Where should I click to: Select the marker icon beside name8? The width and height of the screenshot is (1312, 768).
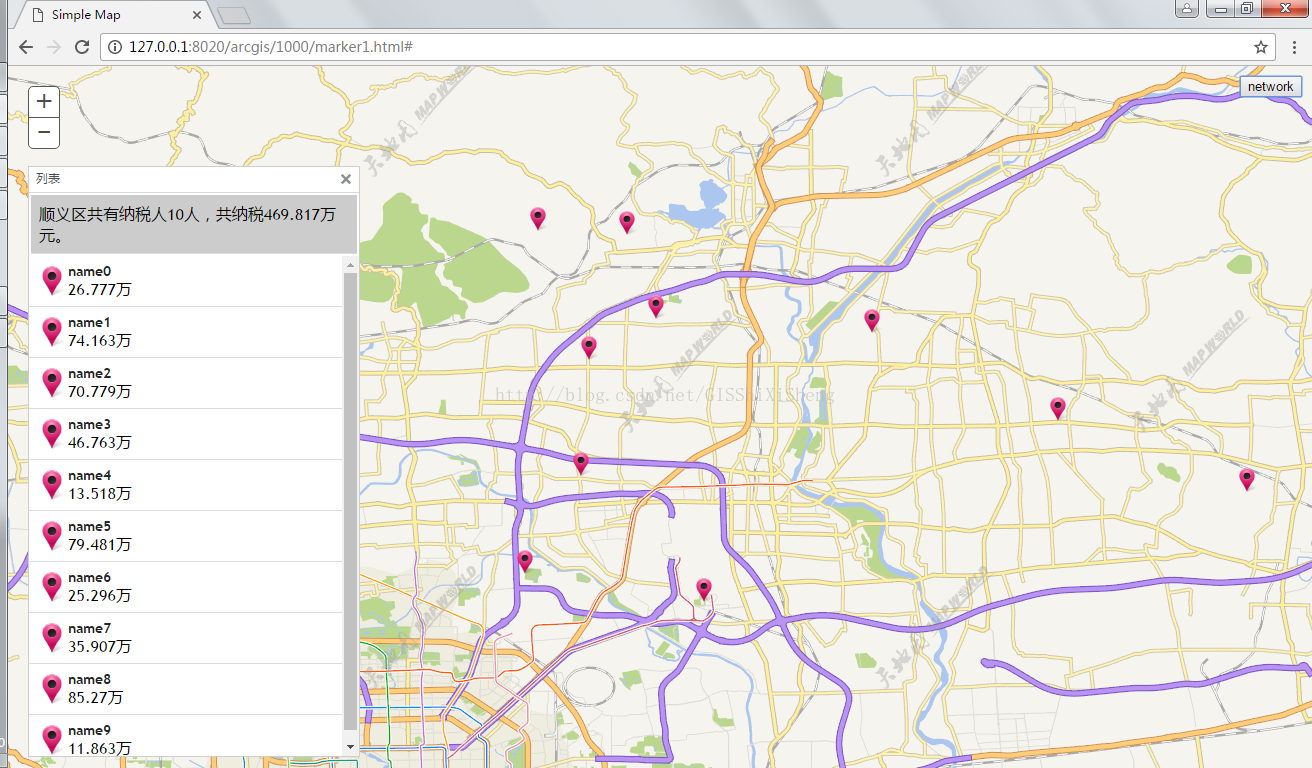(x=52, y=689)
